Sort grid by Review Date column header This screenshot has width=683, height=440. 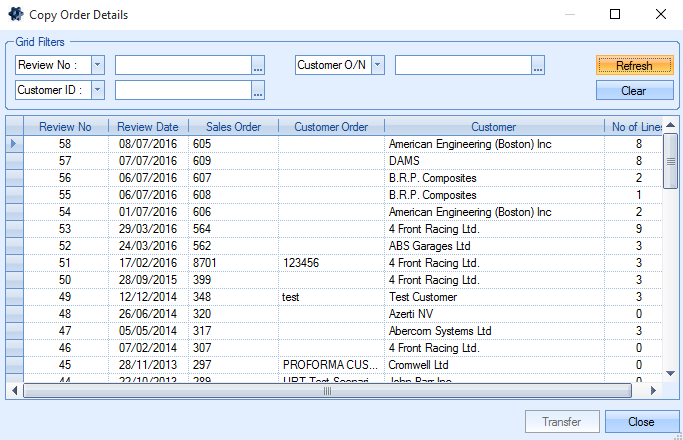pyautogui.click(x=147, y=127)
